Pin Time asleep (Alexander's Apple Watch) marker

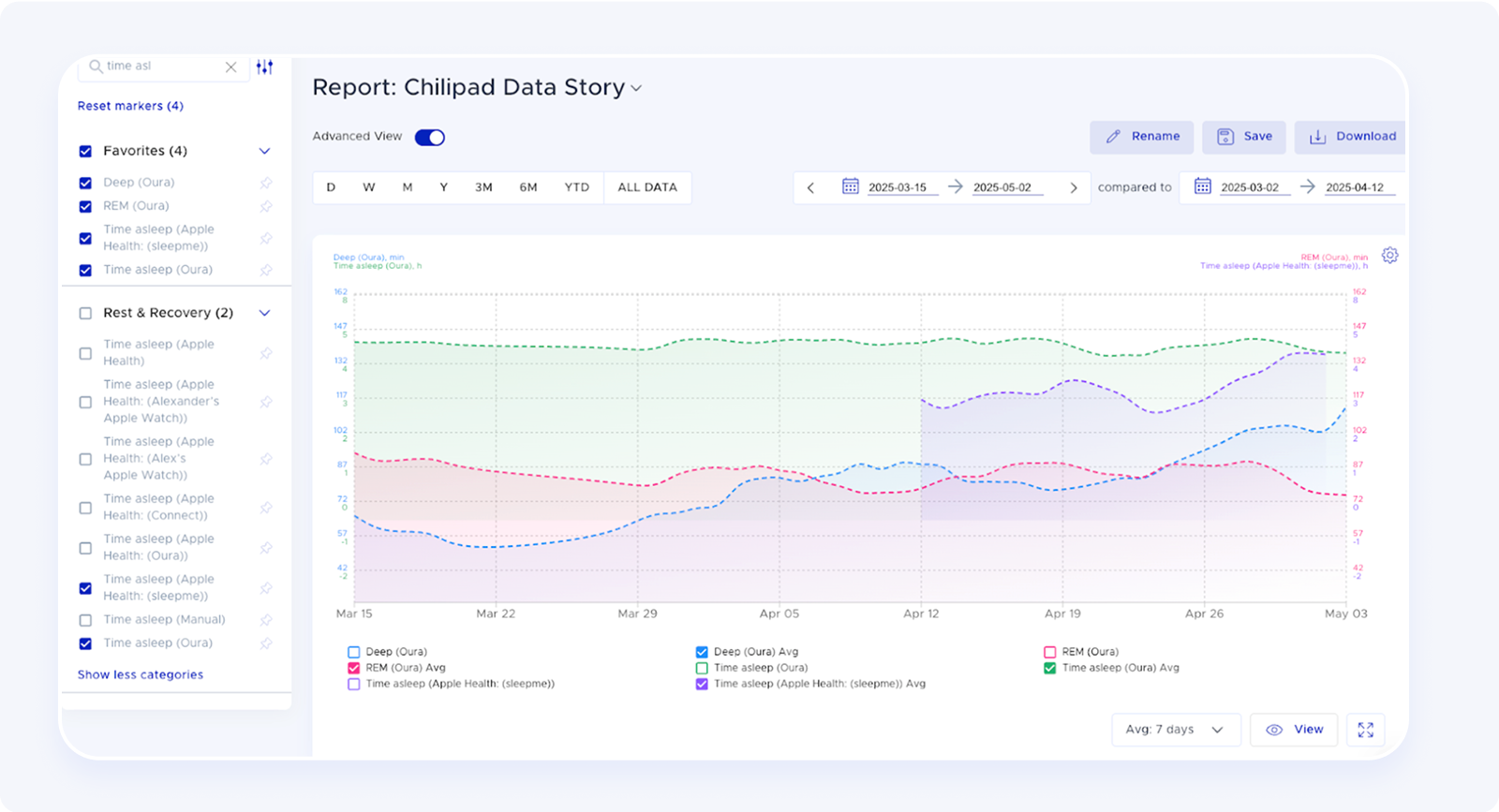pos(266,402)
